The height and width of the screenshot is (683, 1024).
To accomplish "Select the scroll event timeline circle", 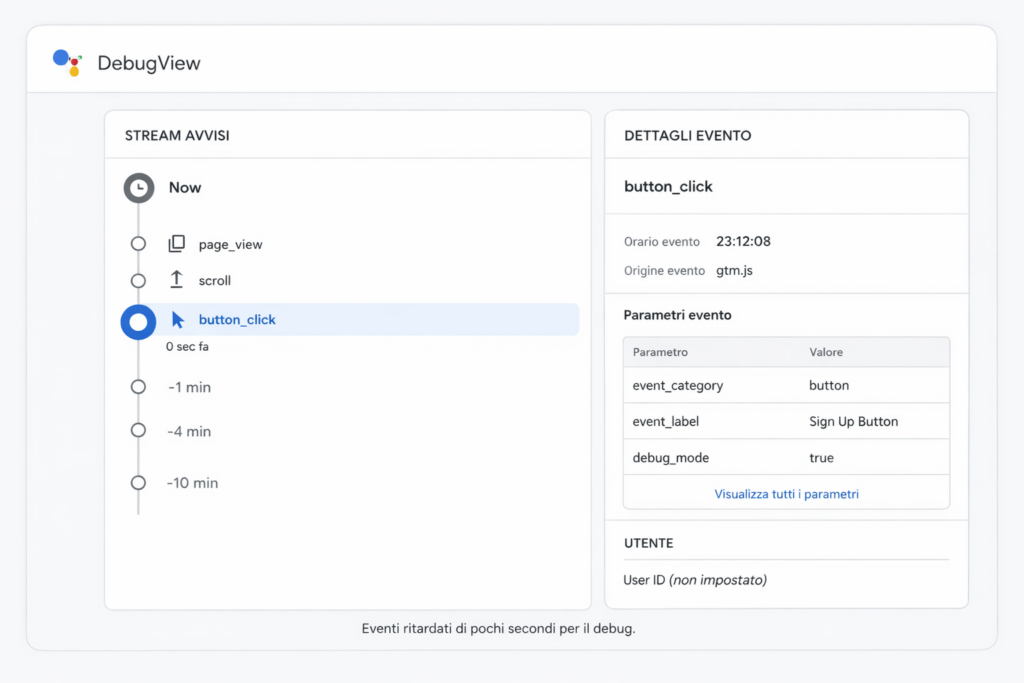I will tap(138, 281).
